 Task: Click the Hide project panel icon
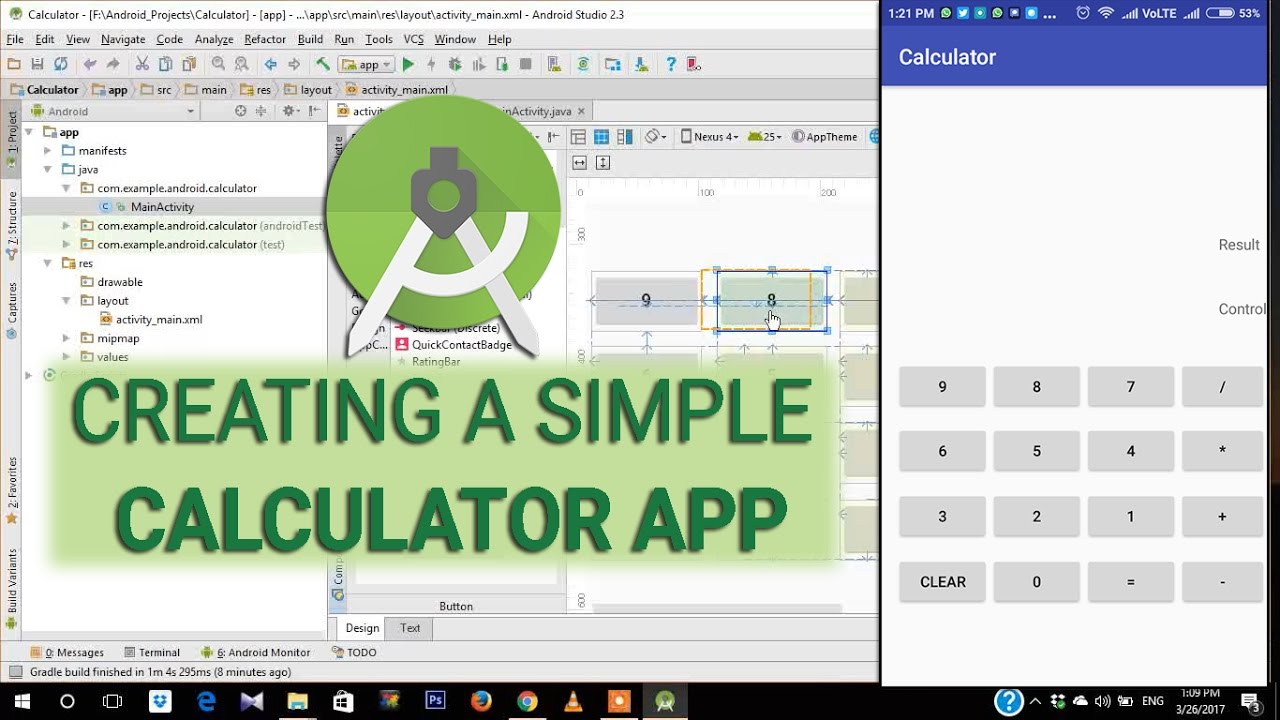tap(315, 111)
